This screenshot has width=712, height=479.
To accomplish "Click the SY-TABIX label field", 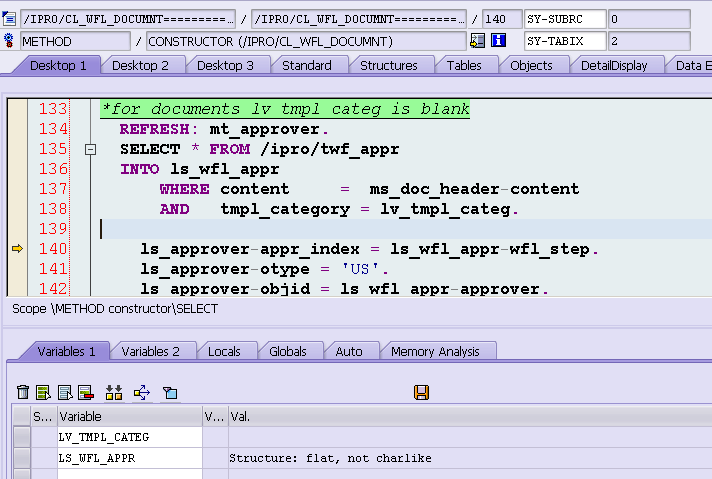I will (x=565, y=41).
